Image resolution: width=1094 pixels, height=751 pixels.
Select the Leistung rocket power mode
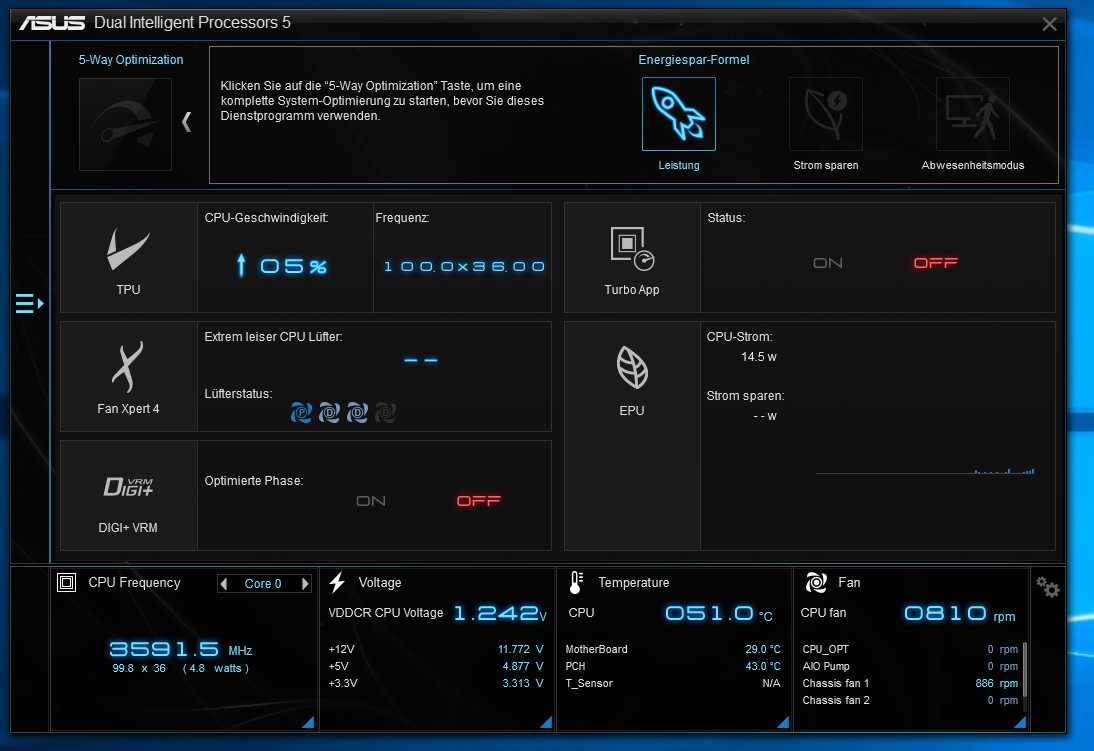point(679,114)
